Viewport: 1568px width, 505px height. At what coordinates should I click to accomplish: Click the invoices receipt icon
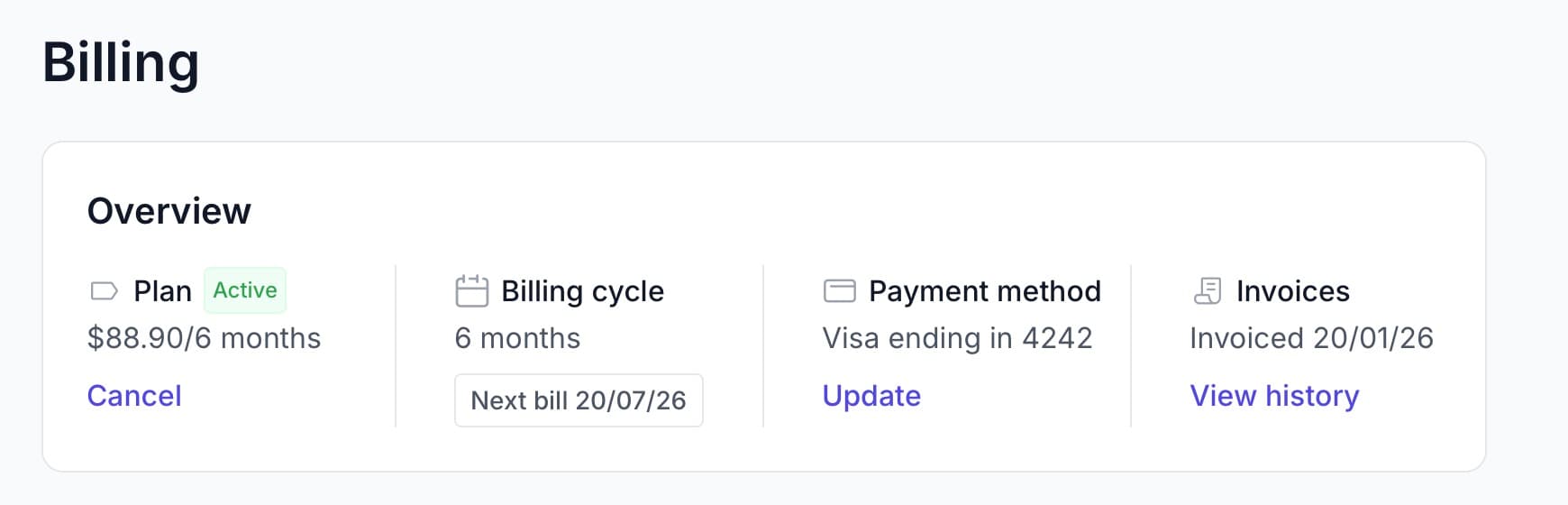click(1207, 291)
